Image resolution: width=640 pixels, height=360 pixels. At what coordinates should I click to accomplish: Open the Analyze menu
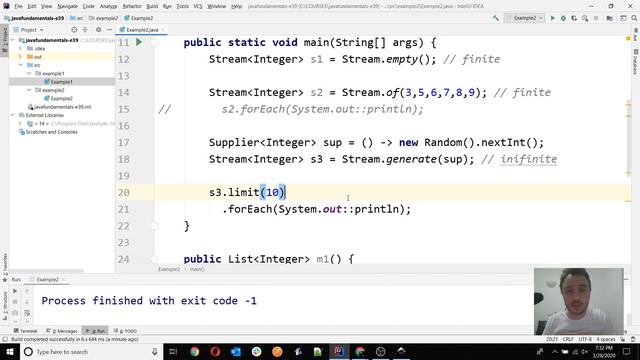(x=108, y=6)
